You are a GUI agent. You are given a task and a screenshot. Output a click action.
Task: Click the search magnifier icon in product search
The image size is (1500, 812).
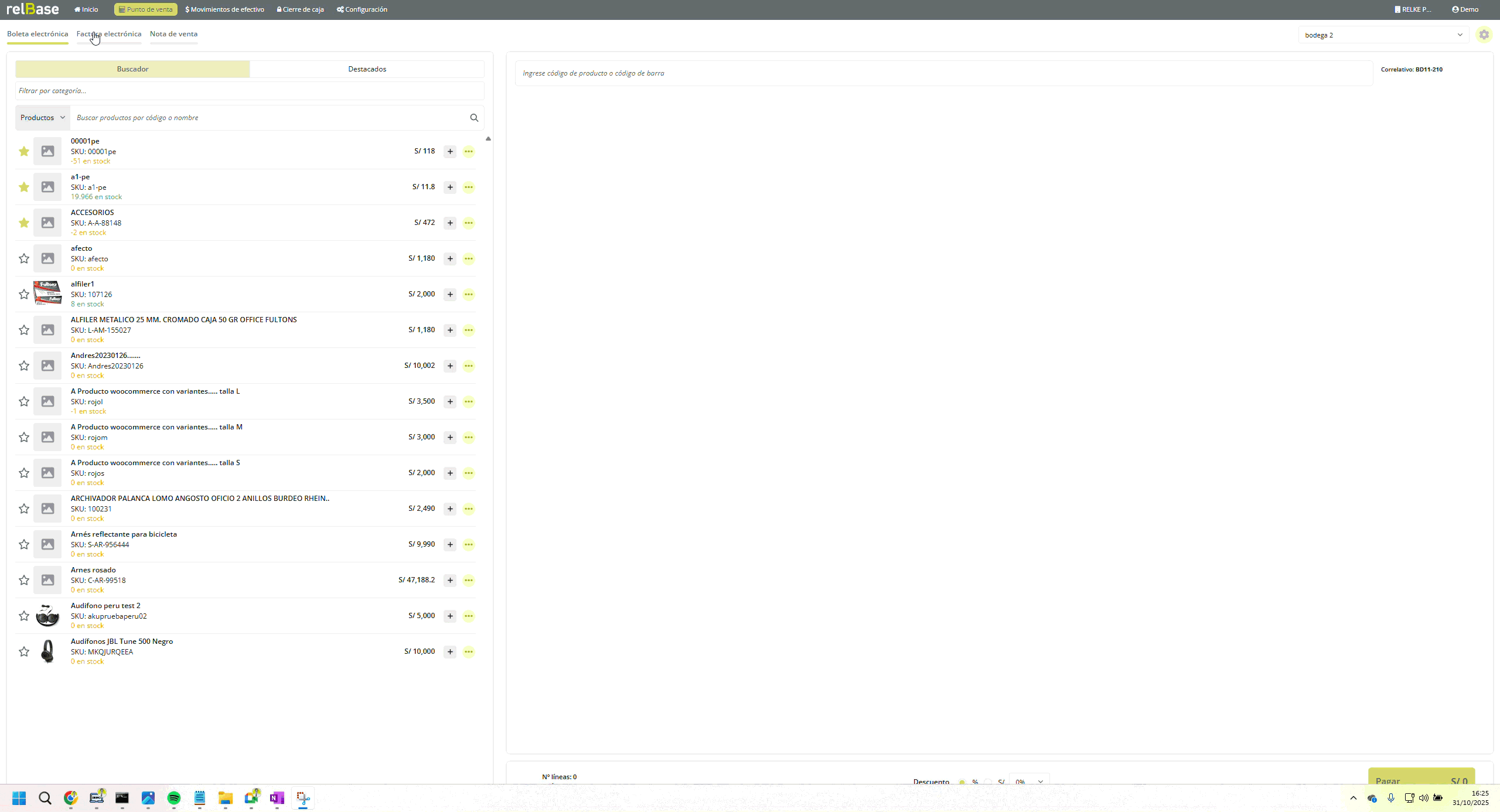point(474,118)
